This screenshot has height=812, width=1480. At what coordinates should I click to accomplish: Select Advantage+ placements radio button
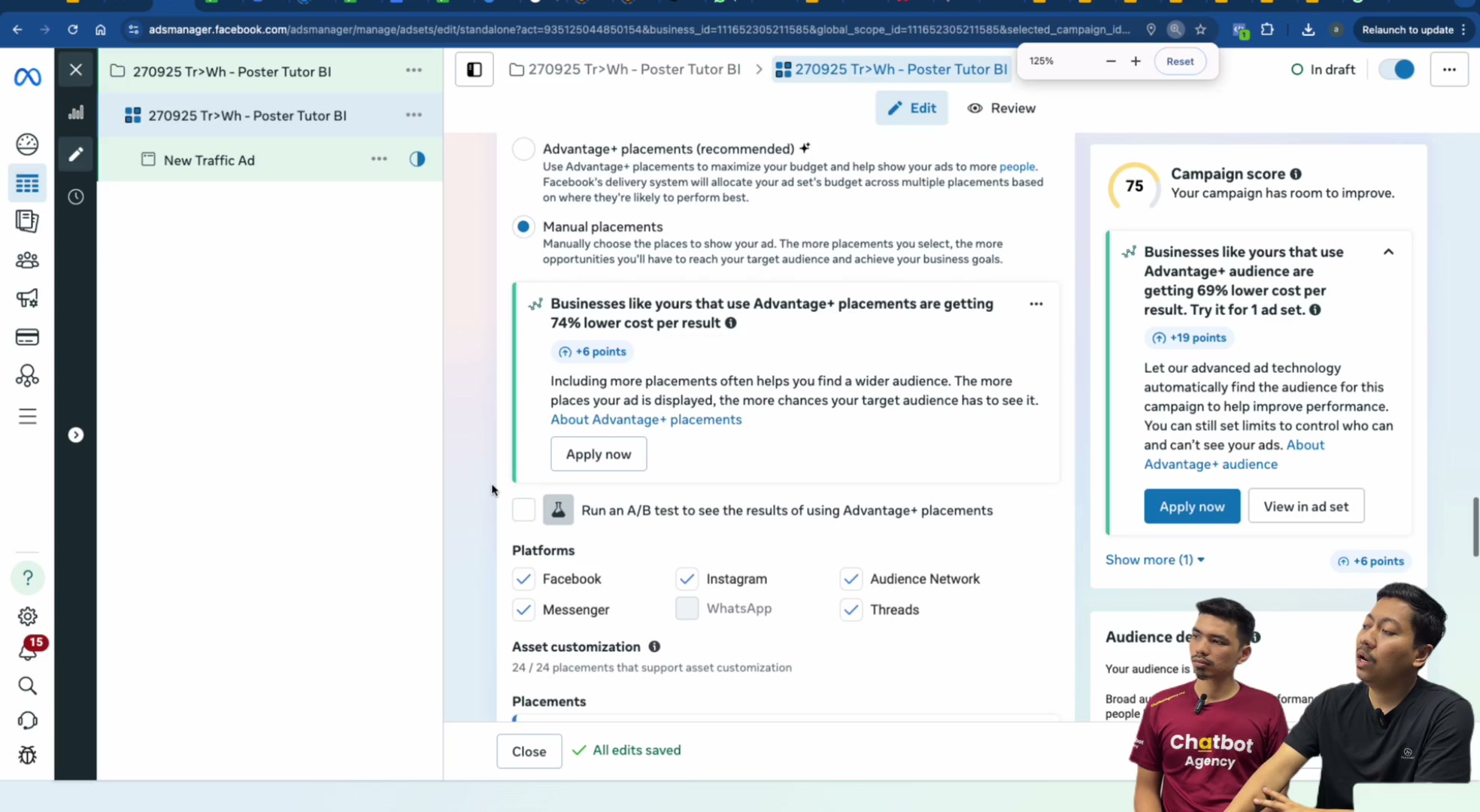point(523,149)
